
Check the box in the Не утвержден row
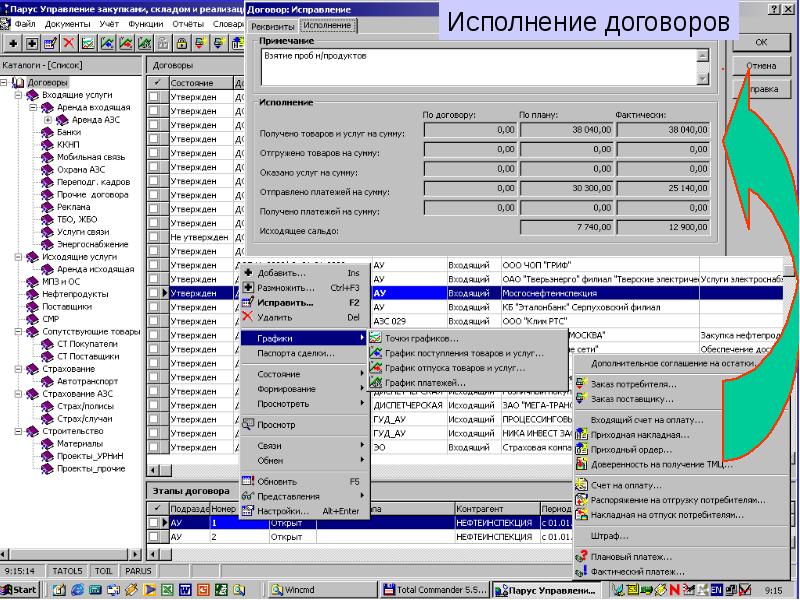click(x=154, y=237)
